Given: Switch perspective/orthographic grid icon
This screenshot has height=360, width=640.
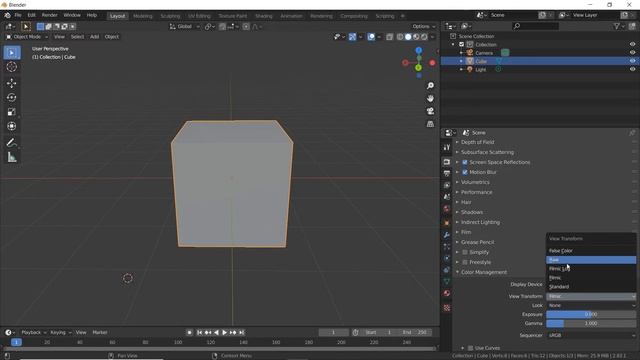Looking at the screenshot, I should click(430, 124).
